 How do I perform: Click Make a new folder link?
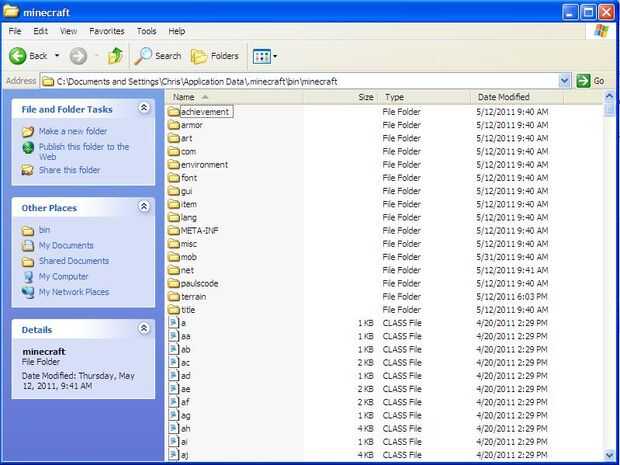(x=73, y=131)
